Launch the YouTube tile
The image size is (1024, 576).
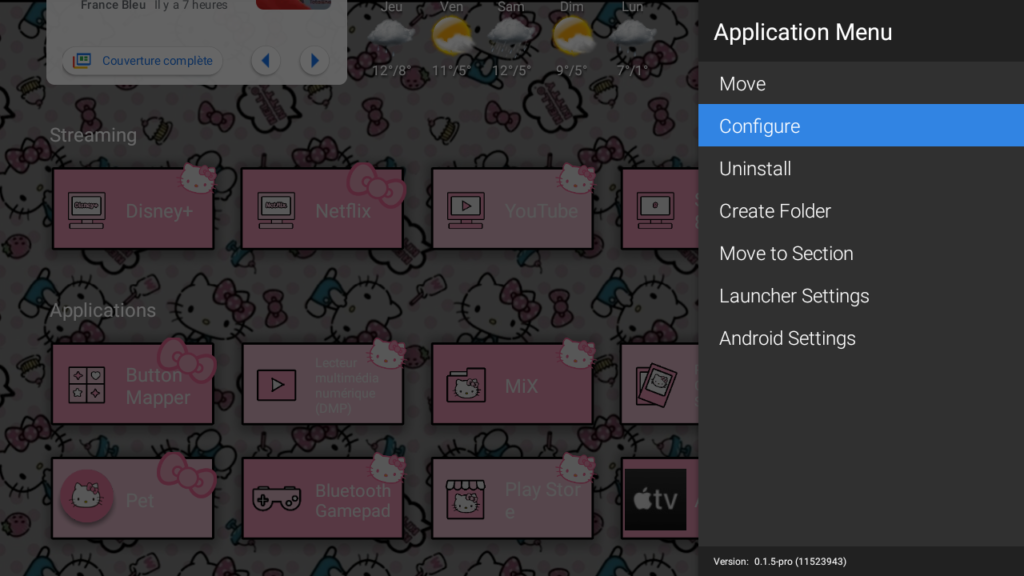coord(512,210)
